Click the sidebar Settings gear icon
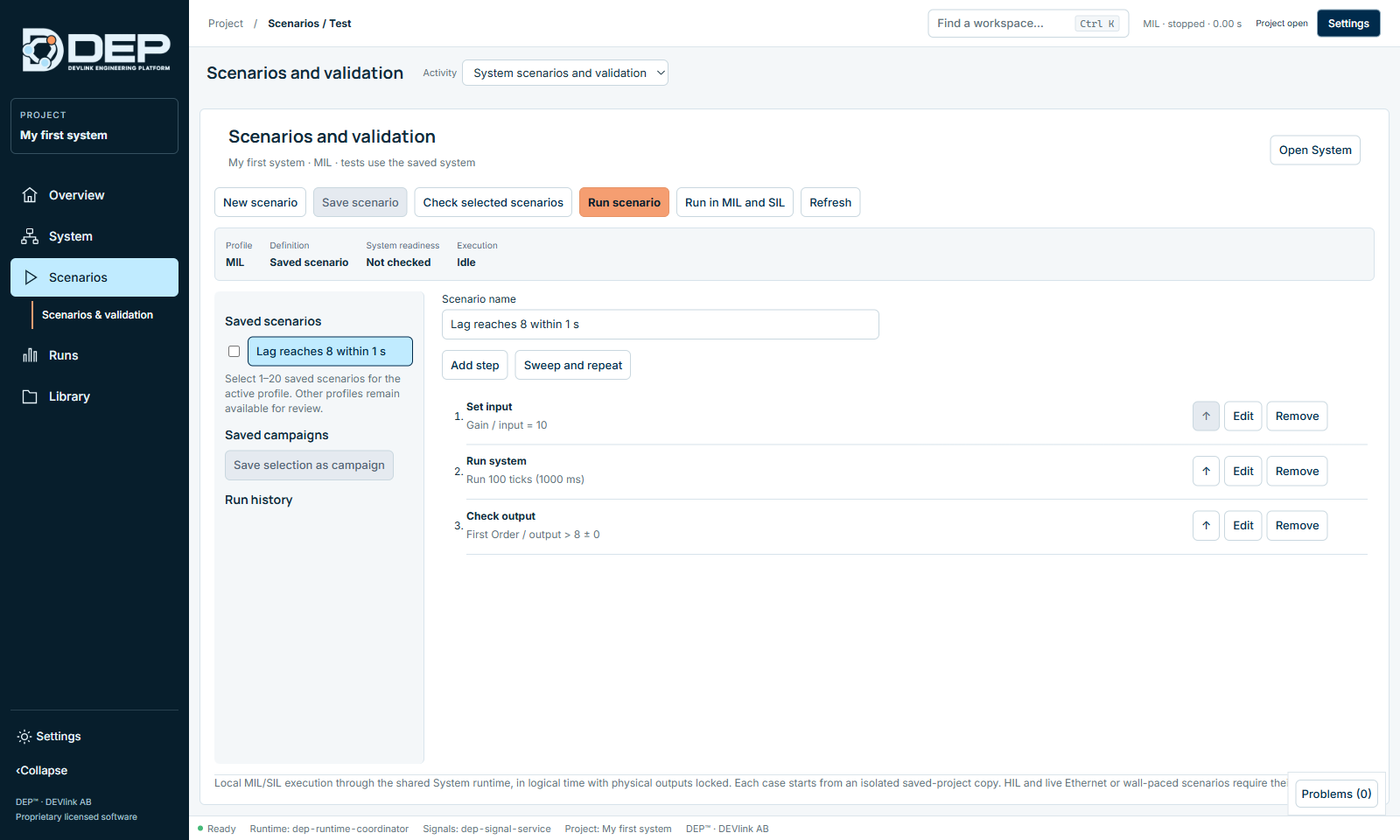 point(24,737)
